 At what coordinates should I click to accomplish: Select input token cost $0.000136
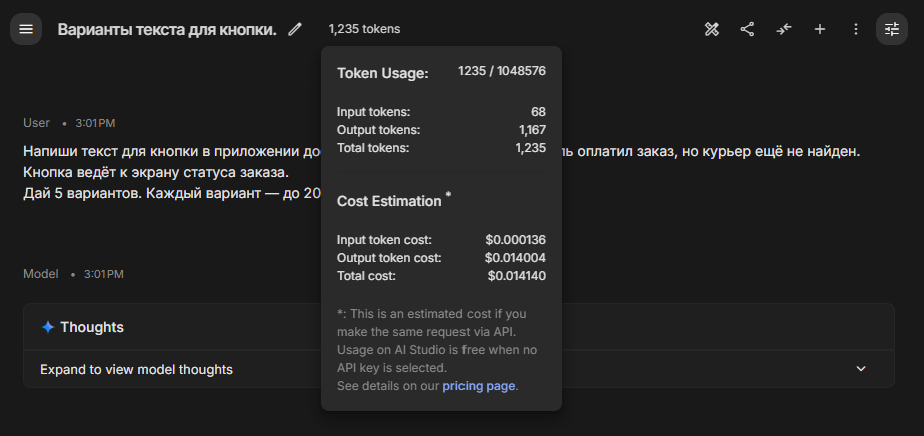pyautogui.click(x=516, y=240)
